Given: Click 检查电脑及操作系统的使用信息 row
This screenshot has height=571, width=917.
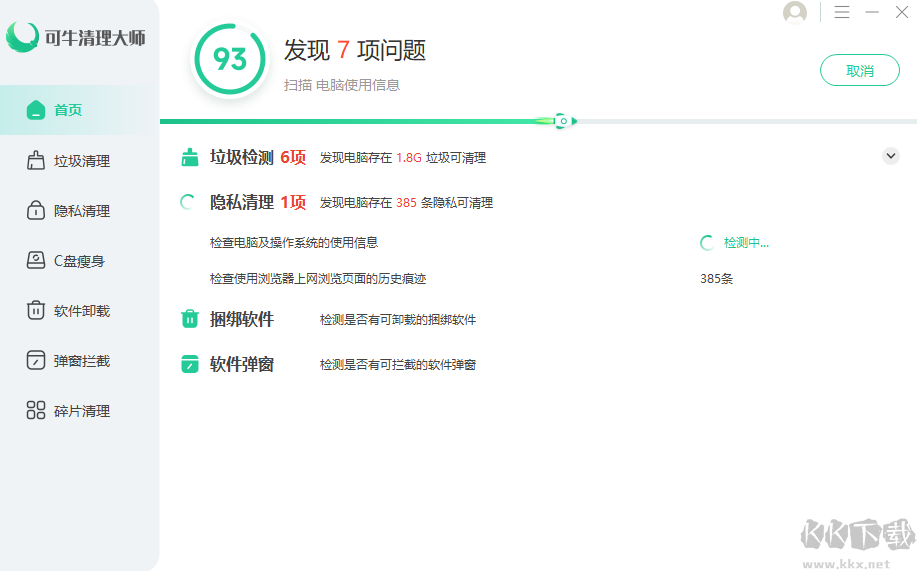Looking at the screenshot, I should point(294,242).
